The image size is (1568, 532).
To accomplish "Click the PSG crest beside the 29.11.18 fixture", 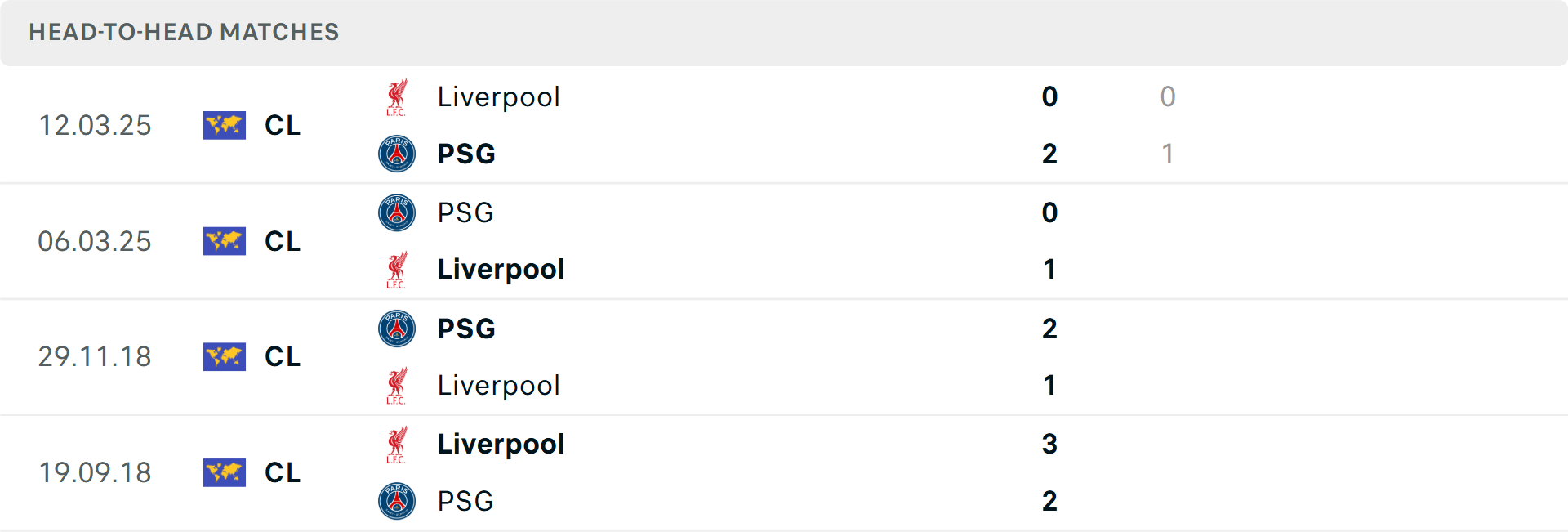I will 398,328.
